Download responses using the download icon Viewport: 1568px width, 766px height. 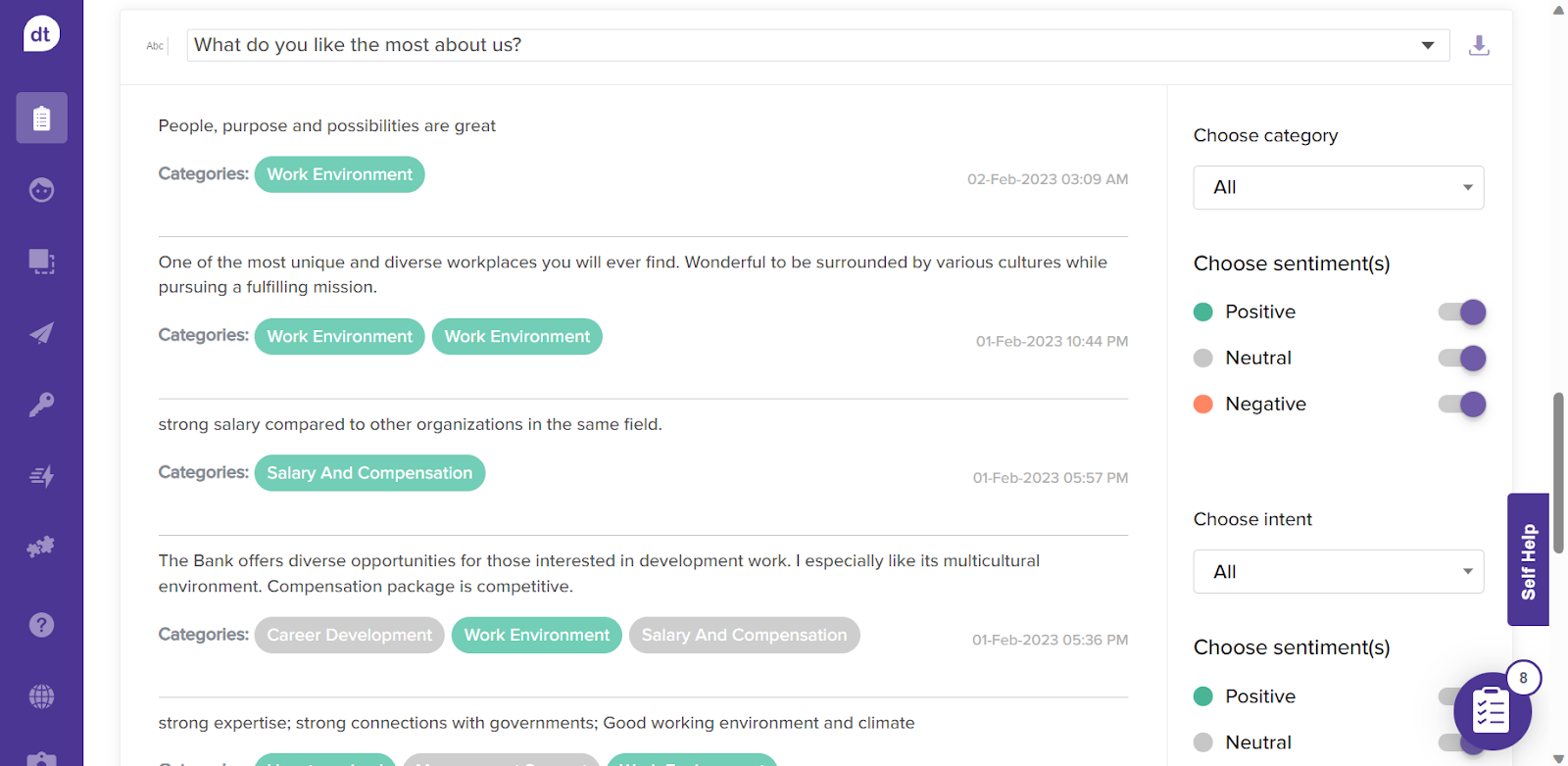coord(1479,45)
